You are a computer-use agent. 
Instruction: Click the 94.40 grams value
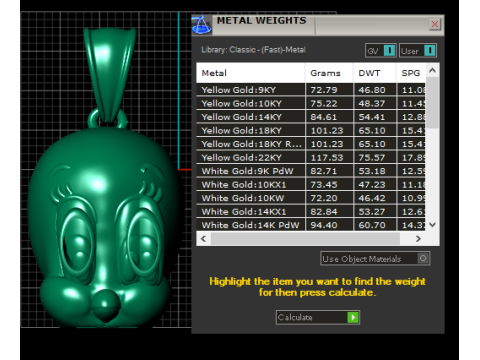324,225
